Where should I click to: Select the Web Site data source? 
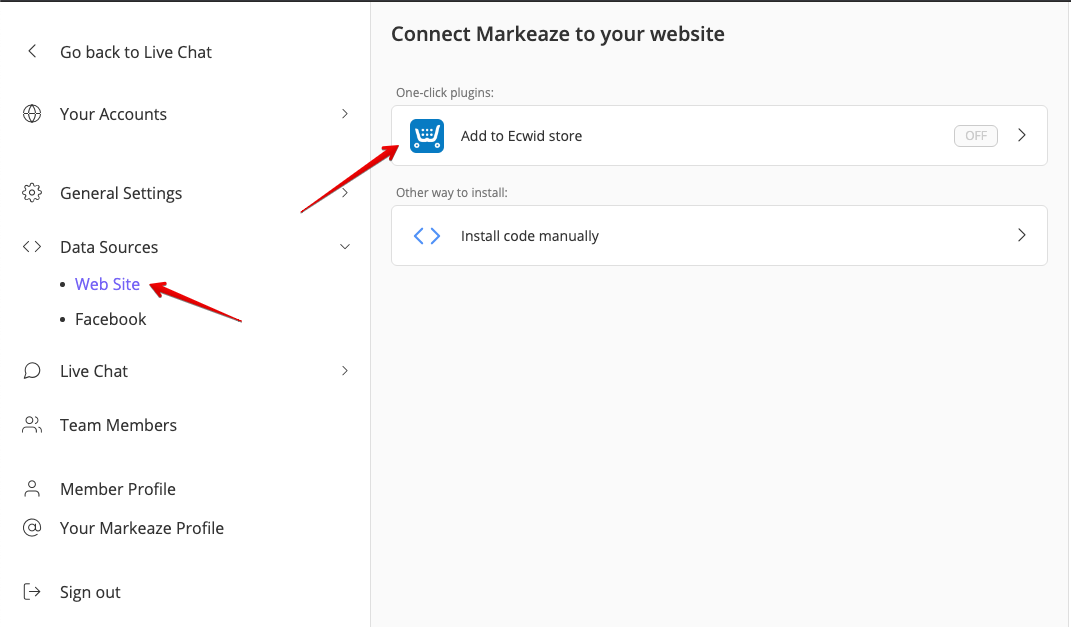(x=107, y=284)
